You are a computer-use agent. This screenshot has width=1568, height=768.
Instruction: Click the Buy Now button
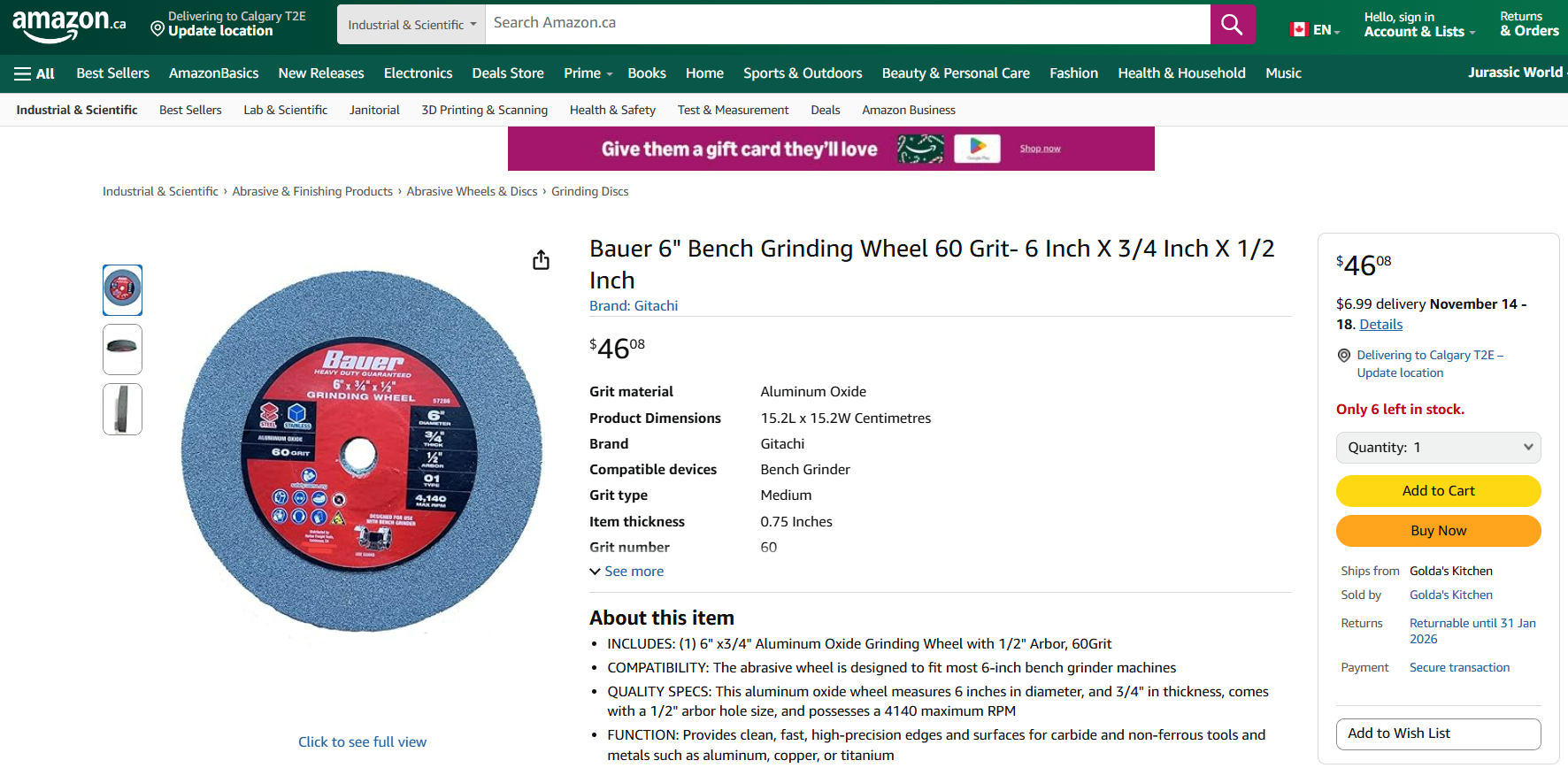pos(1438,531)
